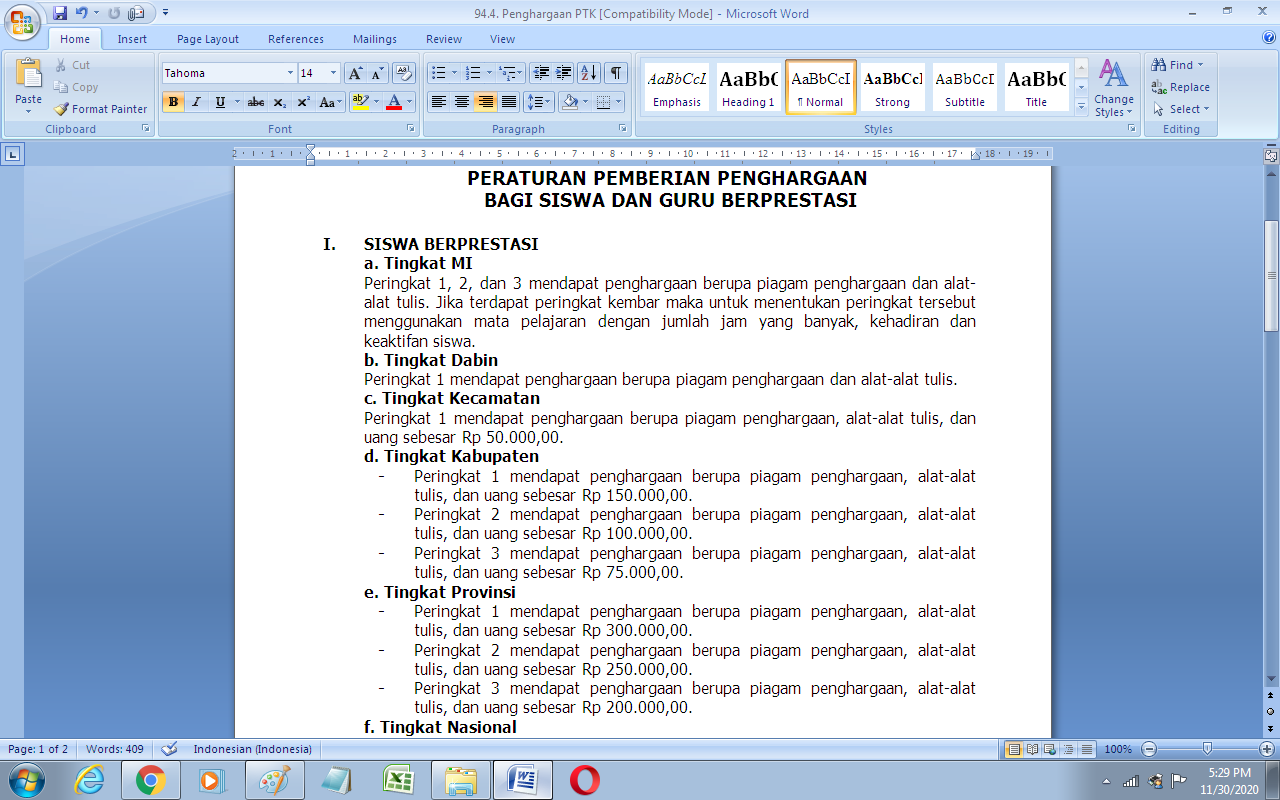This screenshot has height=800, width=1280.
Task: Apply subscript formatting
Action: pyautogui.click(x=280, y=102)
